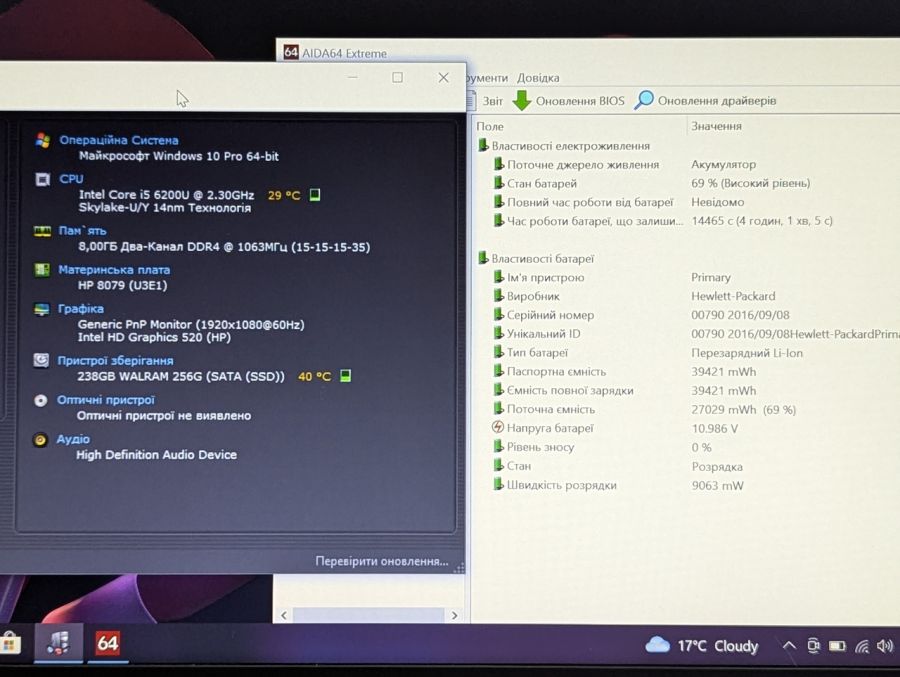
Task: Click the Тип батареї row icon
Action: point(499,353)
